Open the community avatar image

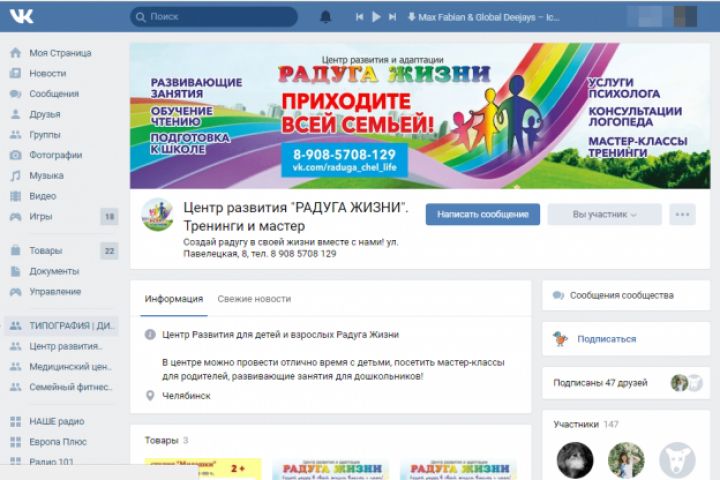point(158,215)
